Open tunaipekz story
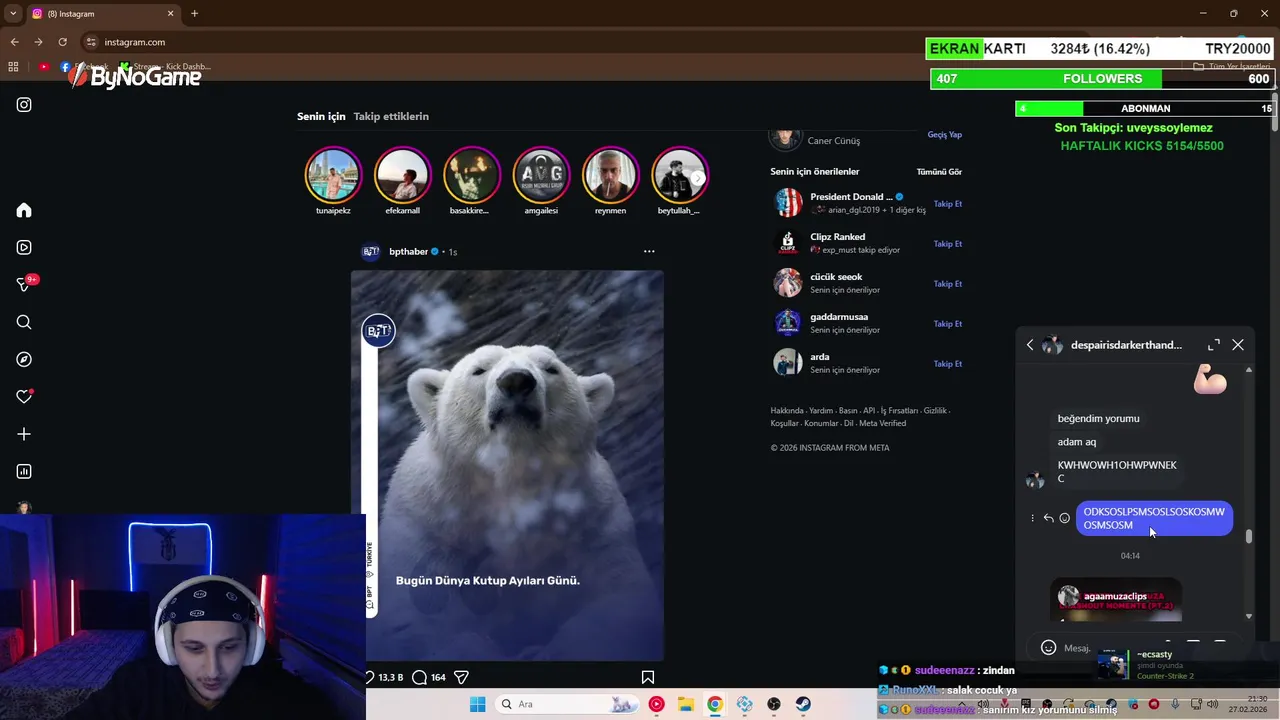The width and height of the screenshot is (1280, 720). (333, 175)
